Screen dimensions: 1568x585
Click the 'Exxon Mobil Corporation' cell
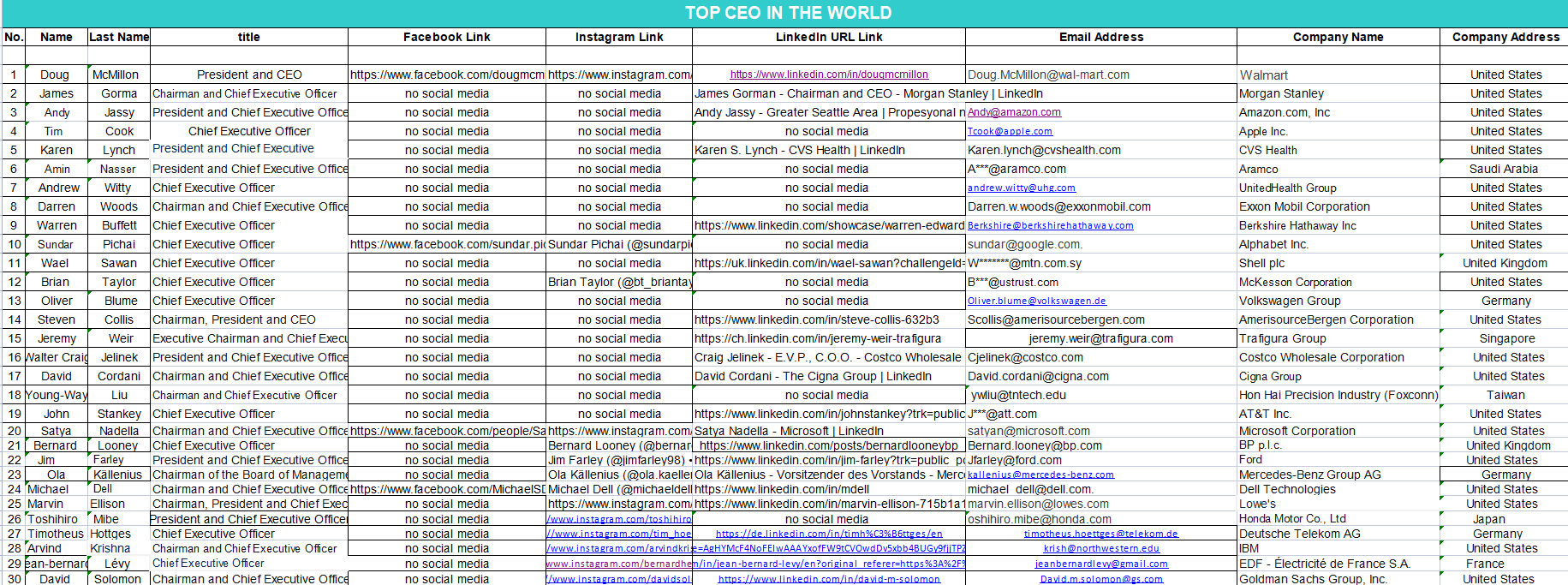point(1338,206)
